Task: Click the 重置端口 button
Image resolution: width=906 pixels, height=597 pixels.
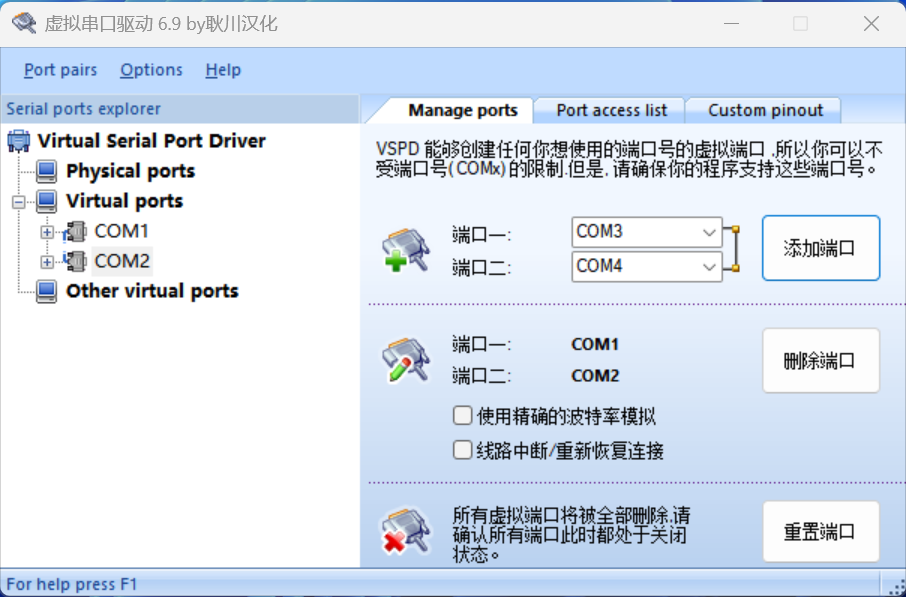Action: coord(820,532)
